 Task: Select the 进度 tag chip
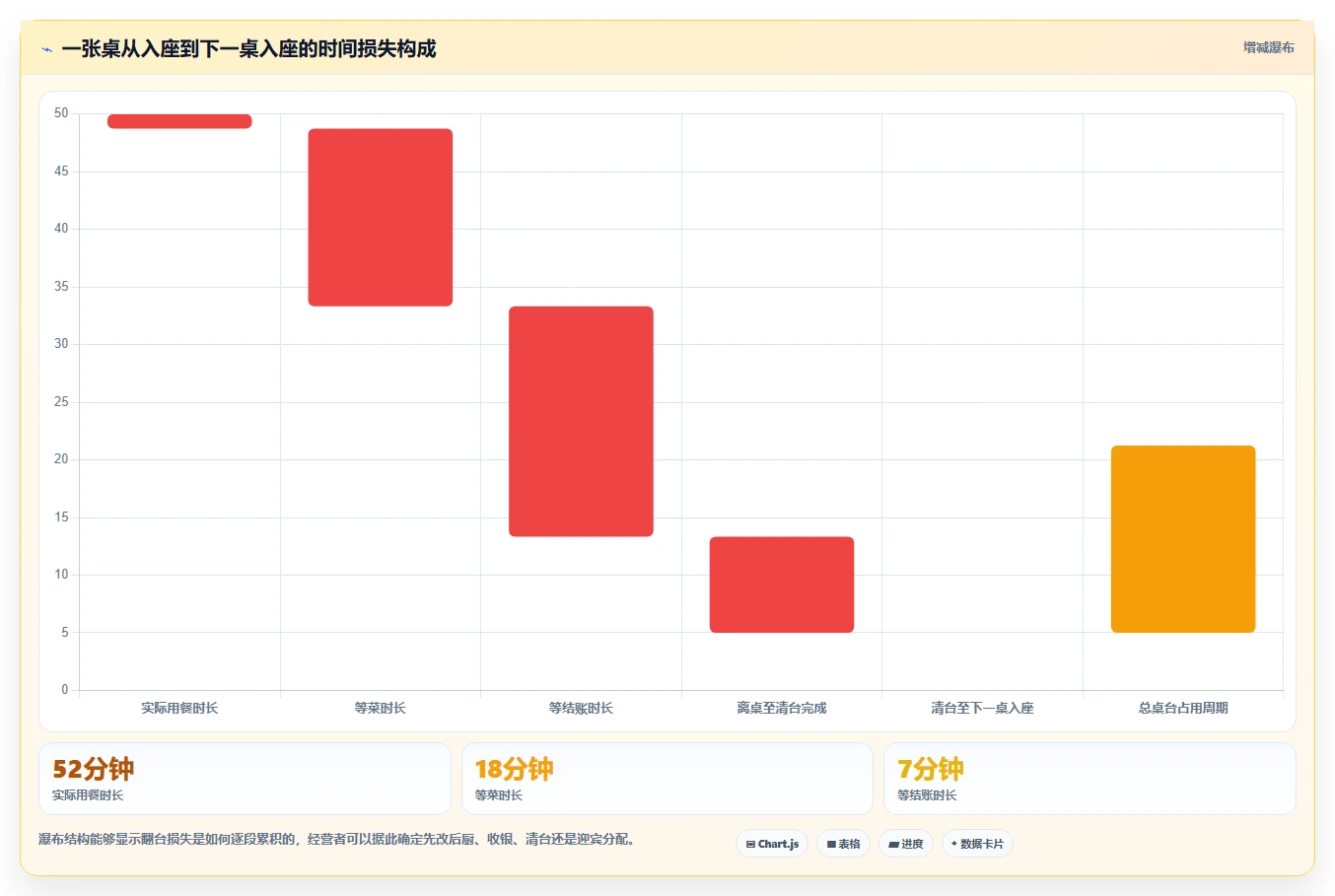[906, 844]
